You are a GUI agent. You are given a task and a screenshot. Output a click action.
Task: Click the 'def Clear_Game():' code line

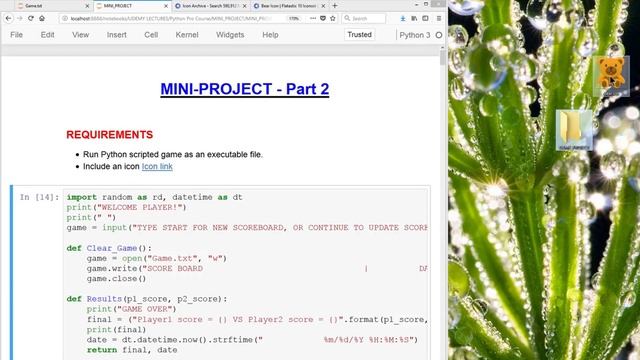pyautogui.click(x=109, y=248)
